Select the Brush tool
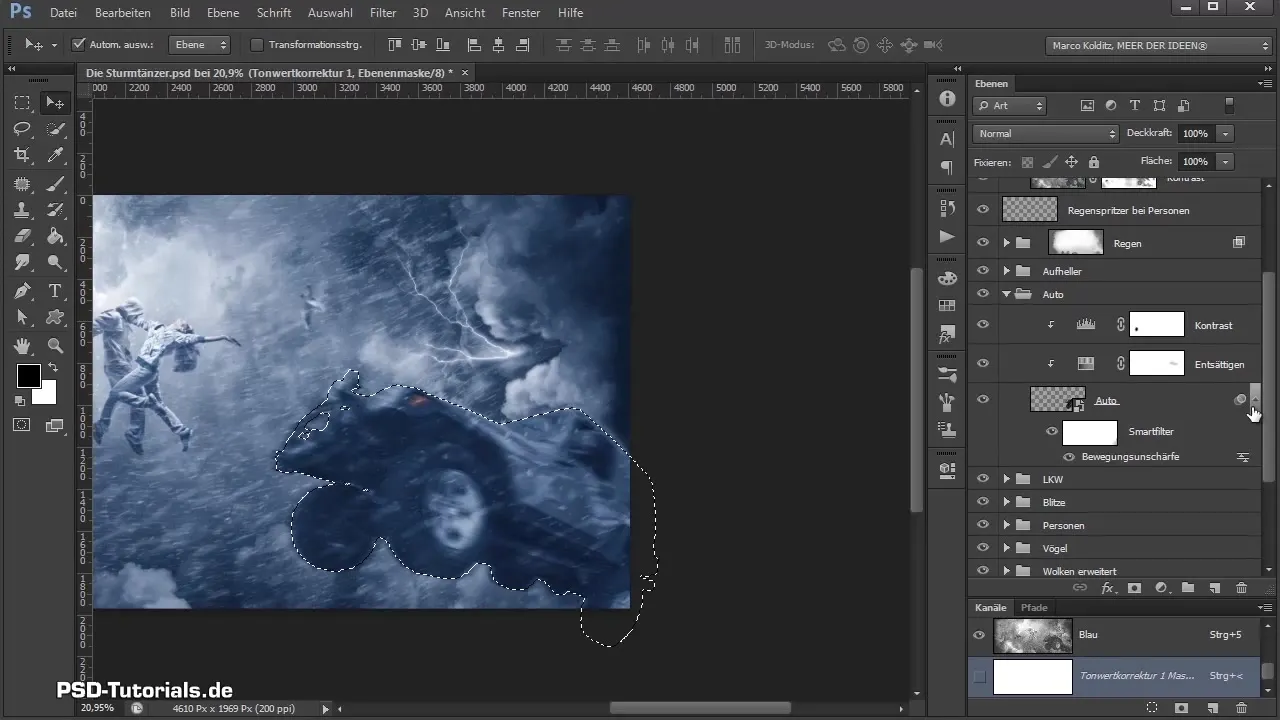 [55, 183]
